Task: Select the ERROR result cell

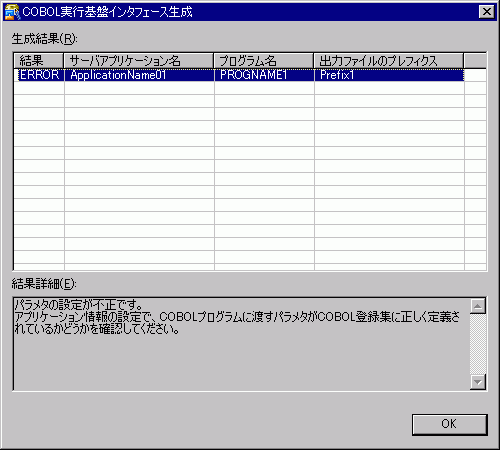Action: pyautogui.click(x=39, y=75)
